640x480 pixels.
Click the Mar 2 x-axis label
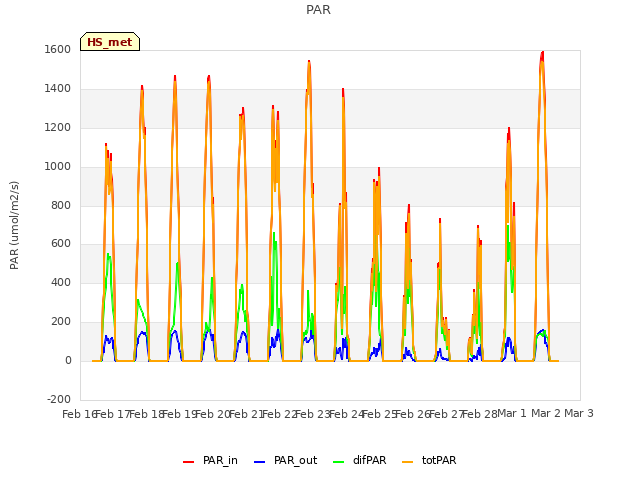546,413
